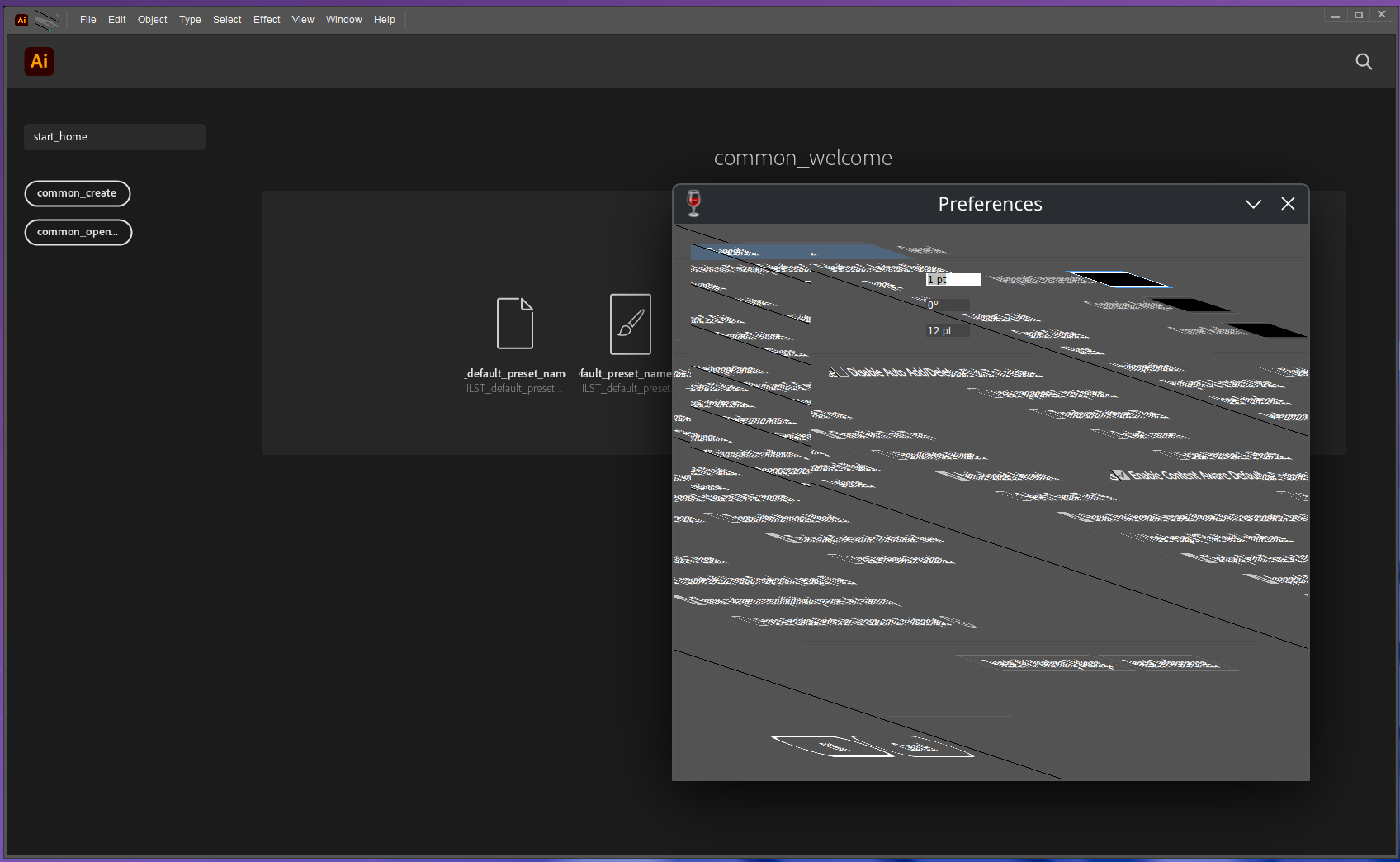Open the Type menu
Screen dimensions: 1400x862
(191, 20)
